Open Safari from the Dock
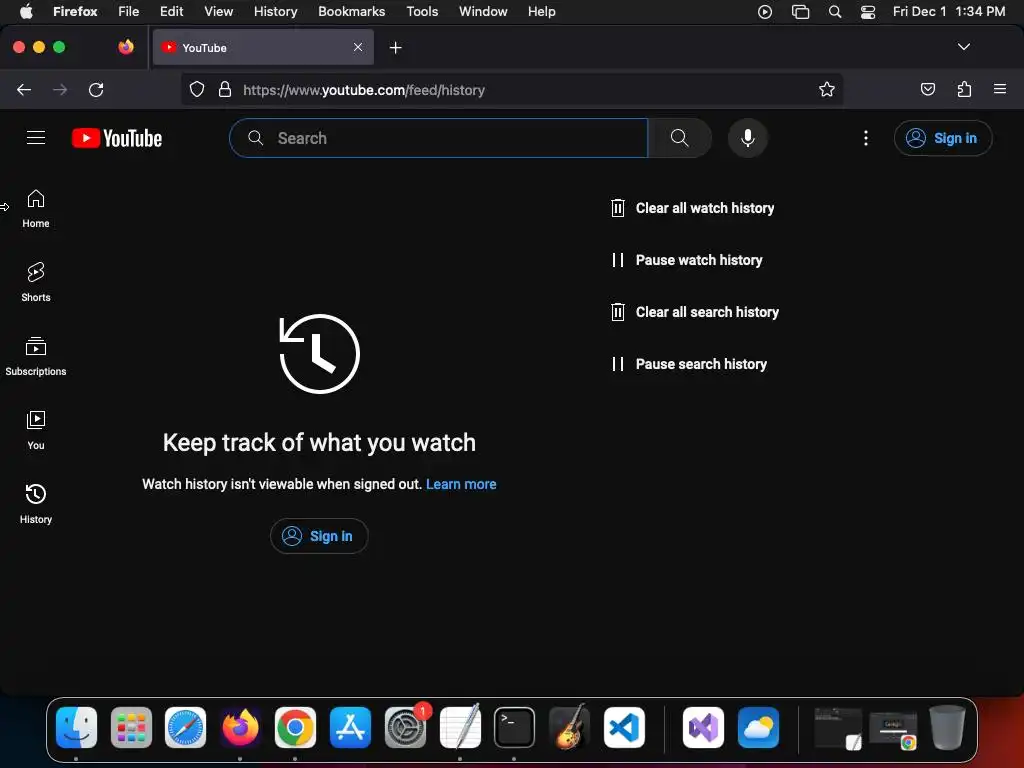This screenshot has width=1024, height=768. (x=185, y=728)
